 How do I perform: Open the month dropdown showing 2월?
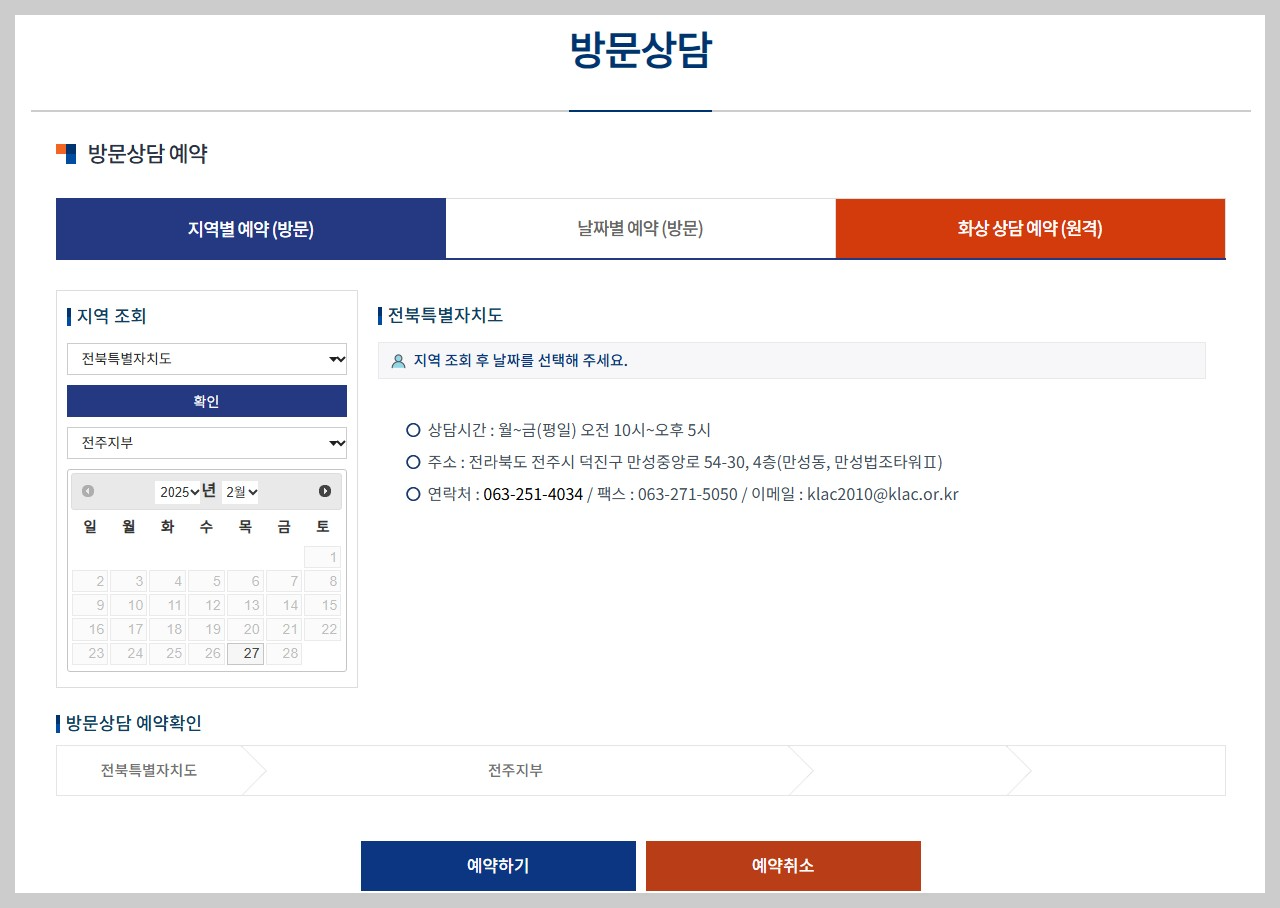click(x=240, y=492)
